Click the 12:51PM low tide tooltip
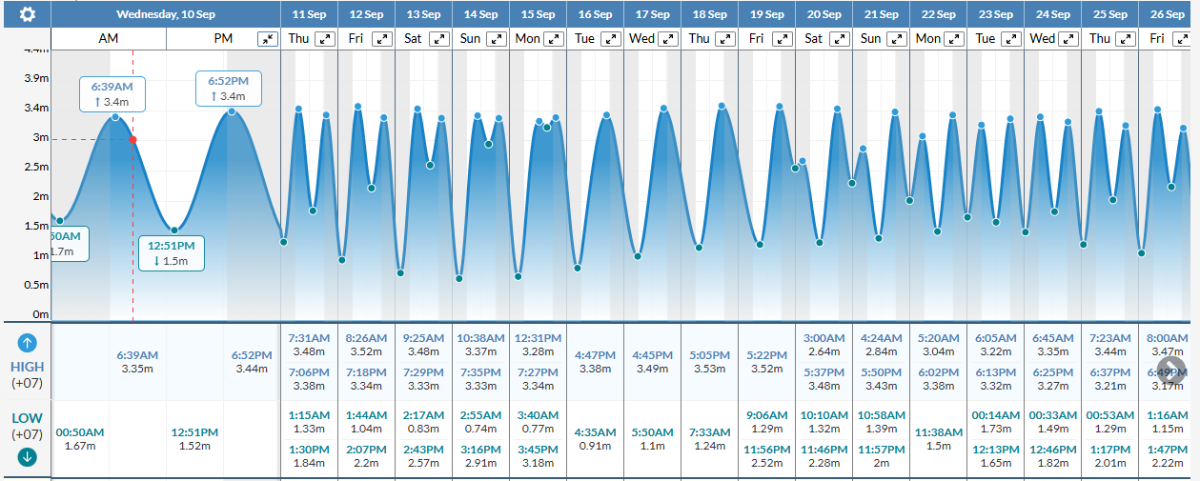 click(171, 253)
